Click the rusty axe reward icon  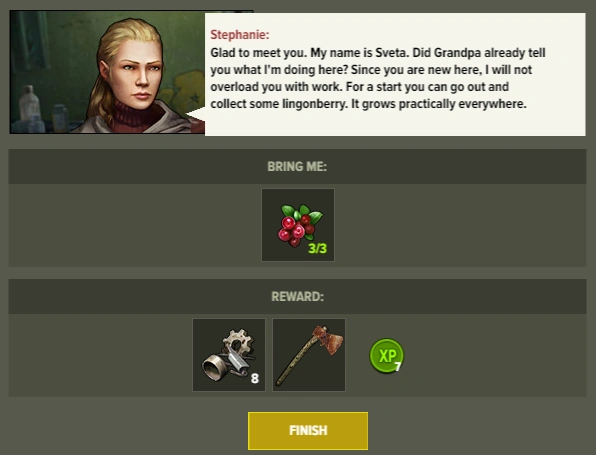click(x=309, y=355)
